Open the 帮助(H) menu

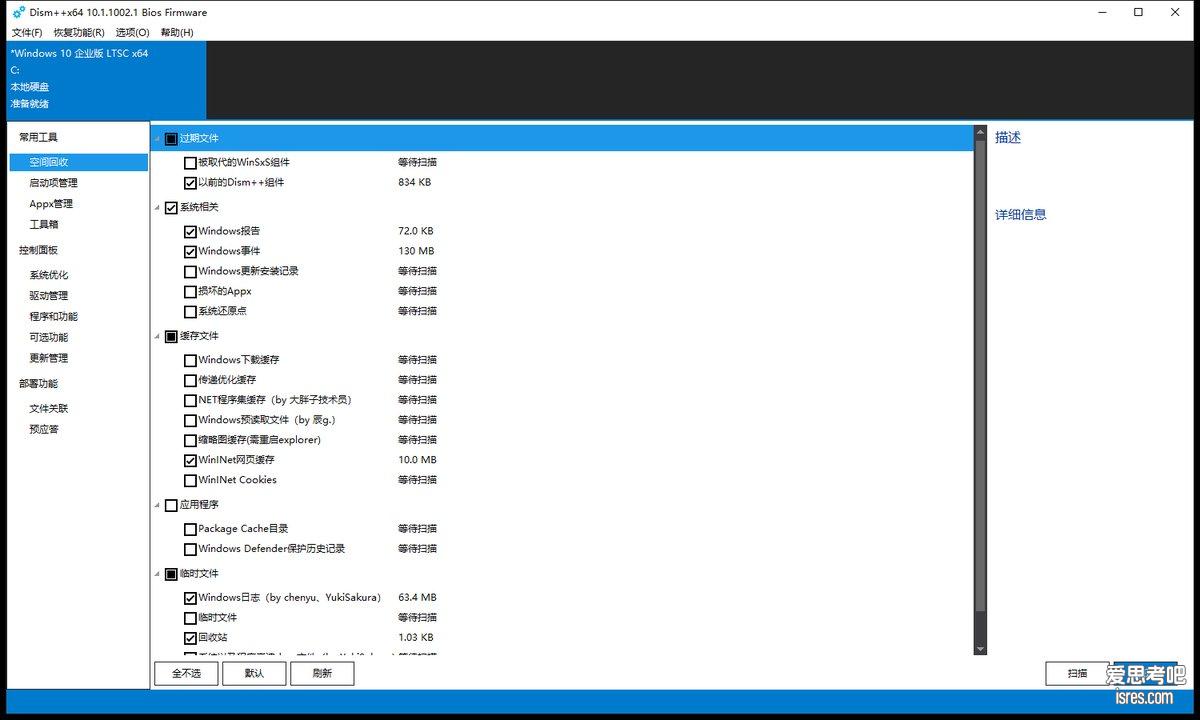(177, 32)
